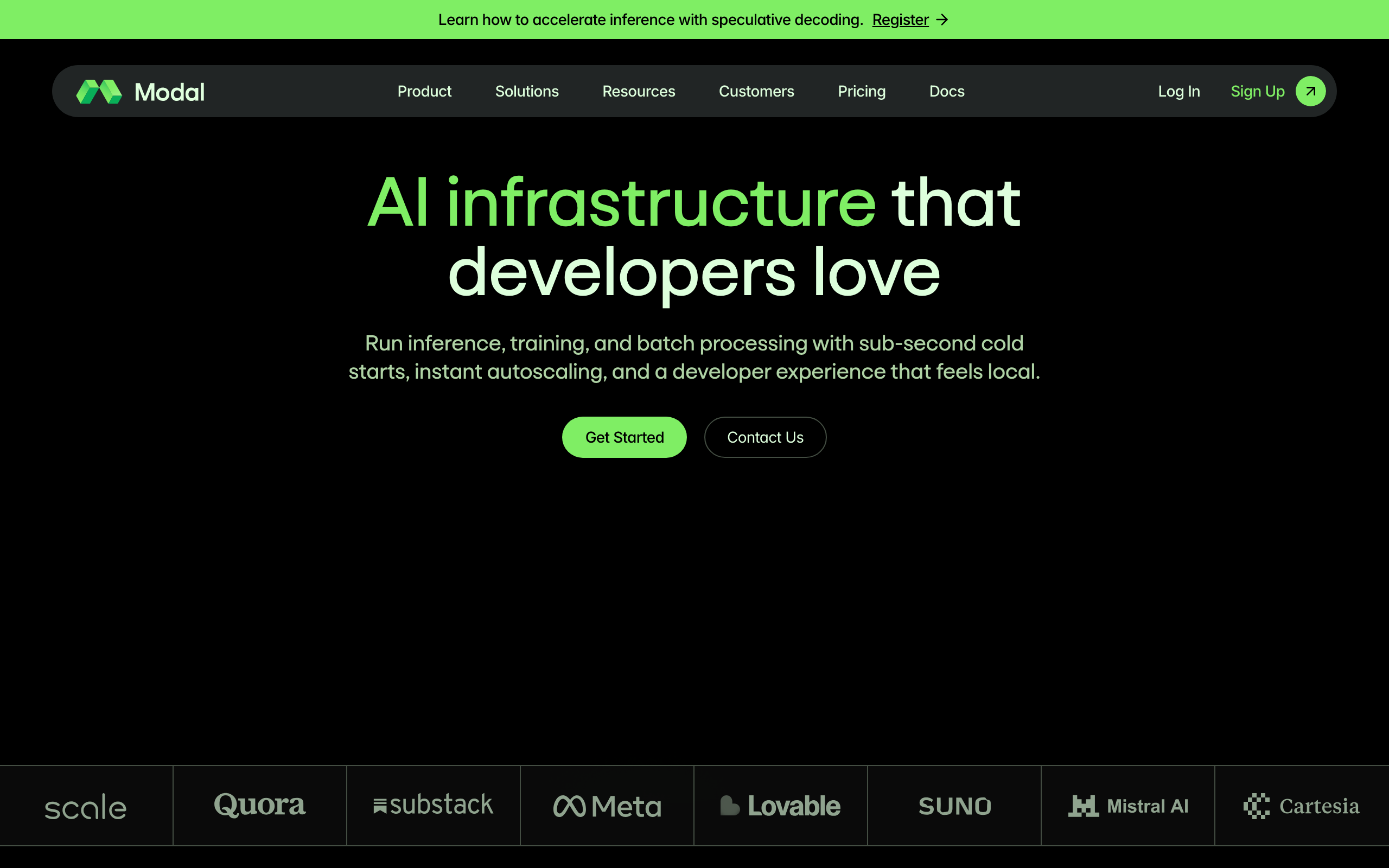The width and height of the screenshot is (1389, 868).
Task: Click the Modal logo icon
Action: 99,92
